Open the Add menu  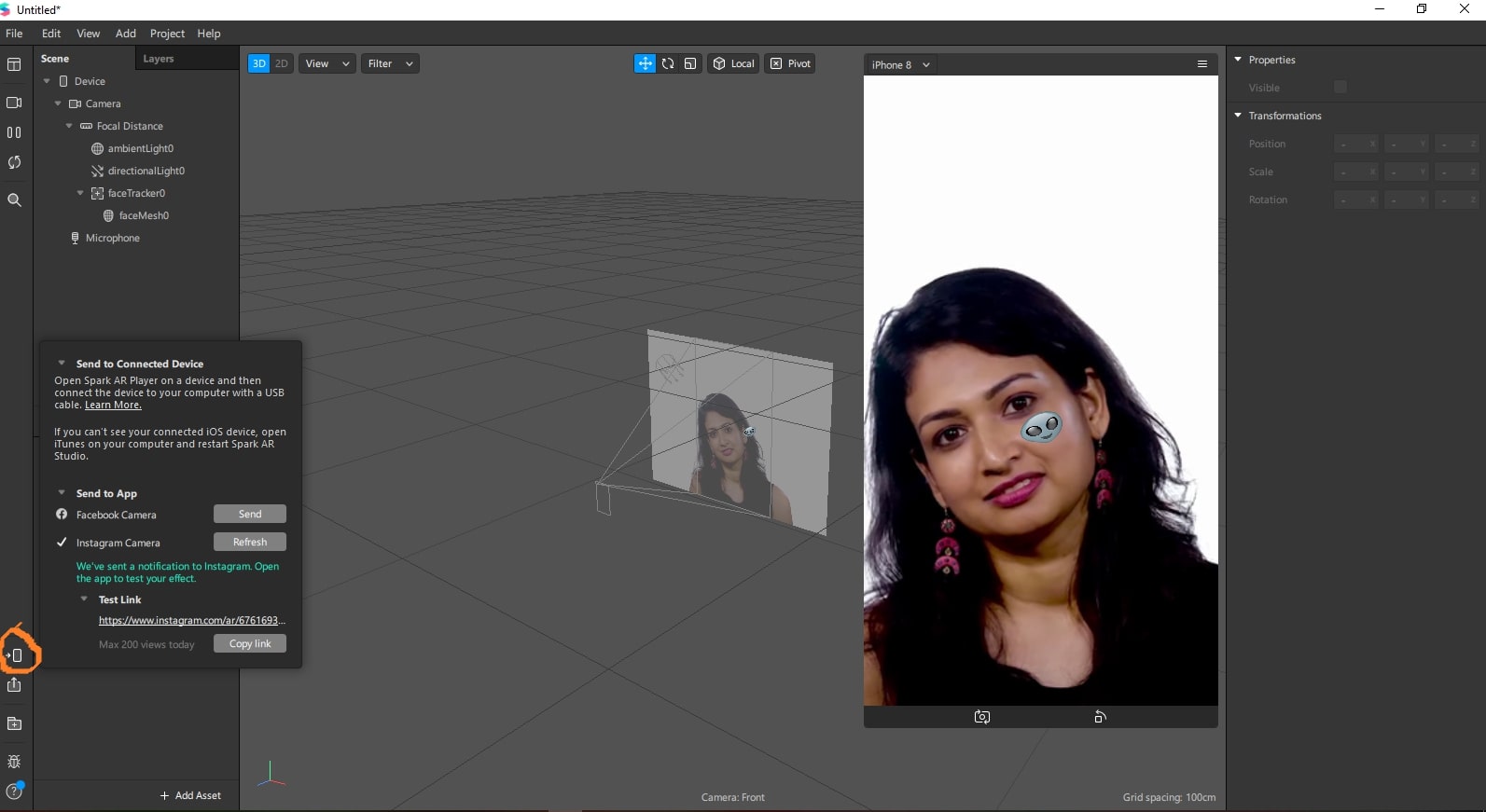[126, 34]
